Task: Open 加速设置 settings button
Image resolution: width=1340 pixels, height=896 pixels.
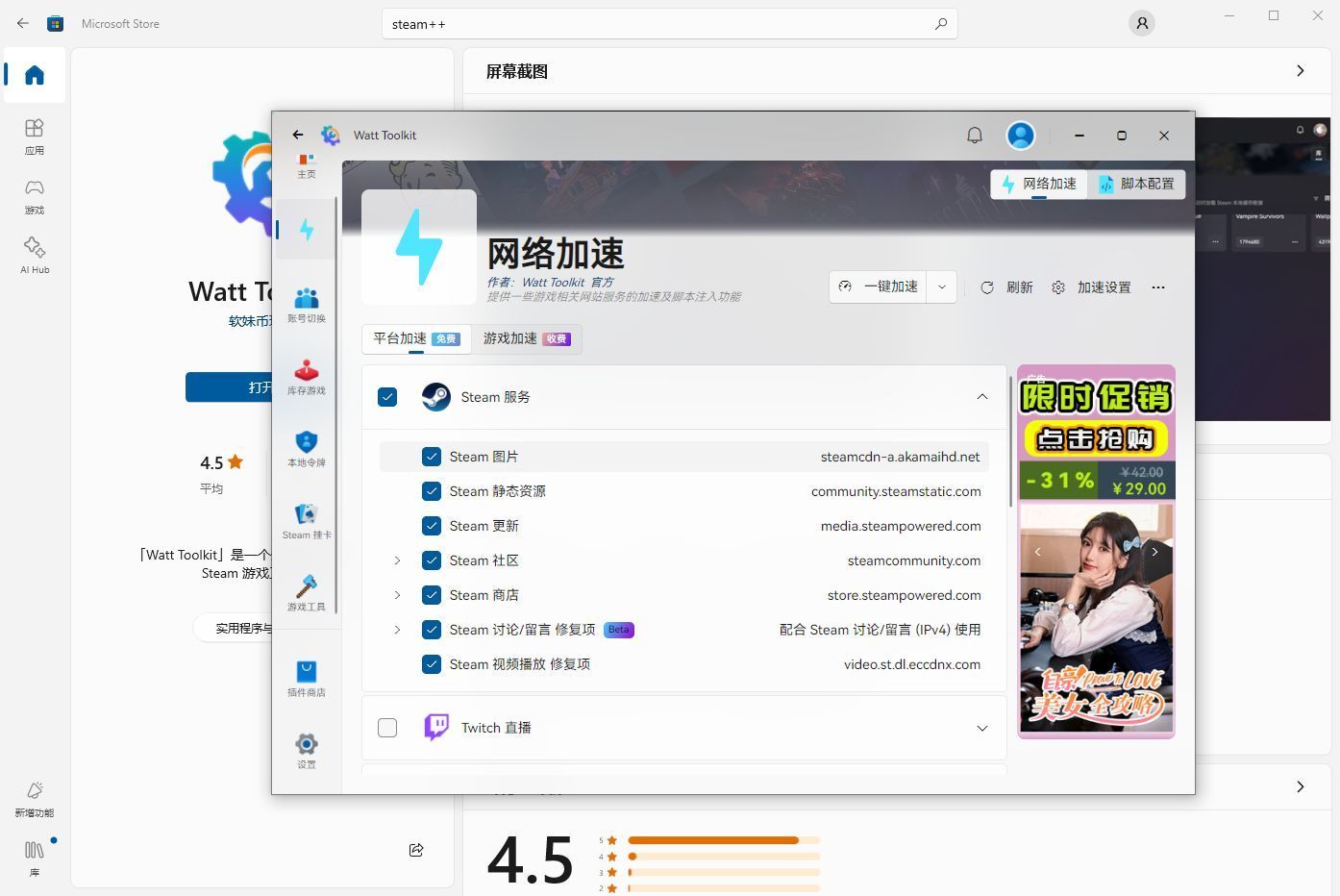Action: tap(1091, 287)
